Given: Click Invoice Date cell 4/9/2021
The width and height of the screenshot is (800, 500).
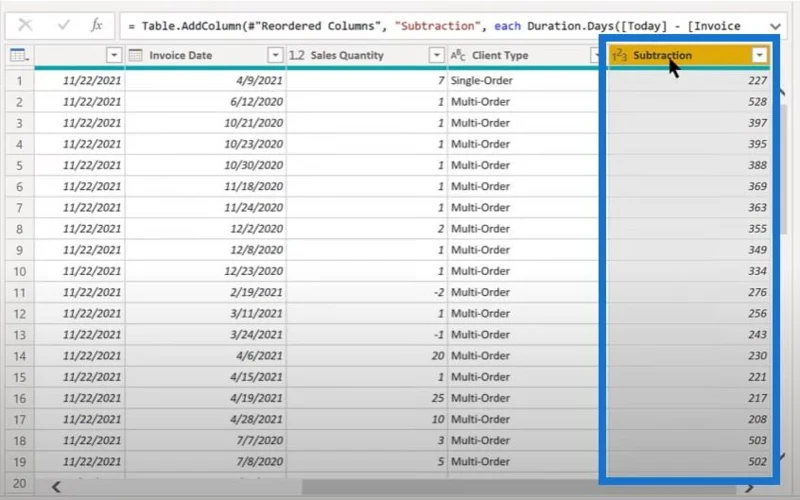Looking at the screenshot, I should tap(206, 81).
